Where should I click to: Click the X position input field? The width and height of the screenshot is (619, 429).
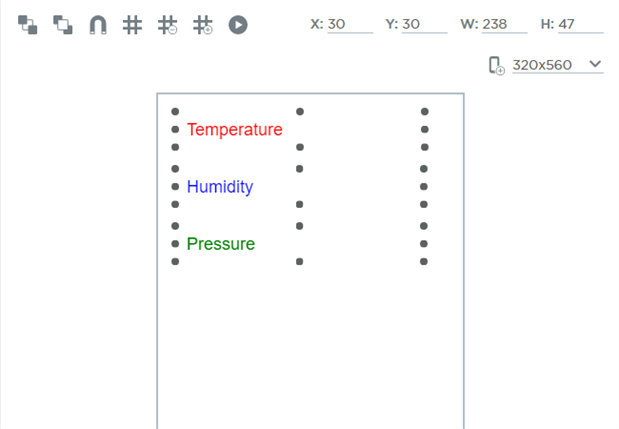point(349,24)
